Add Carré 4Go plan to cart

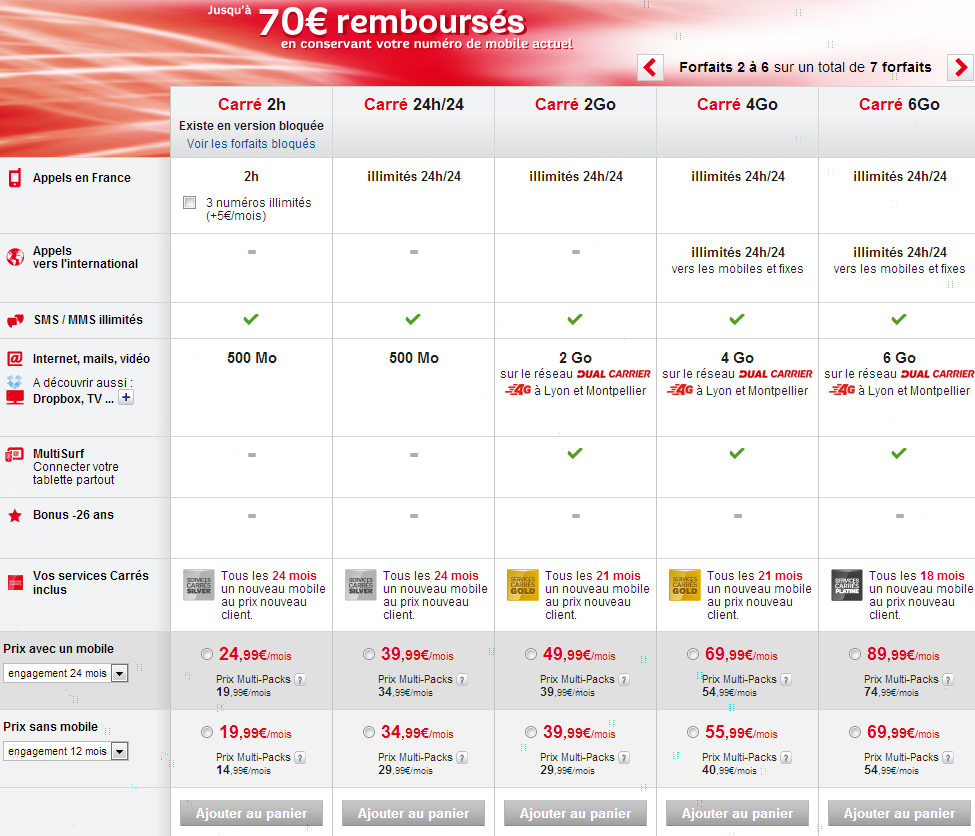click(737, 813)
